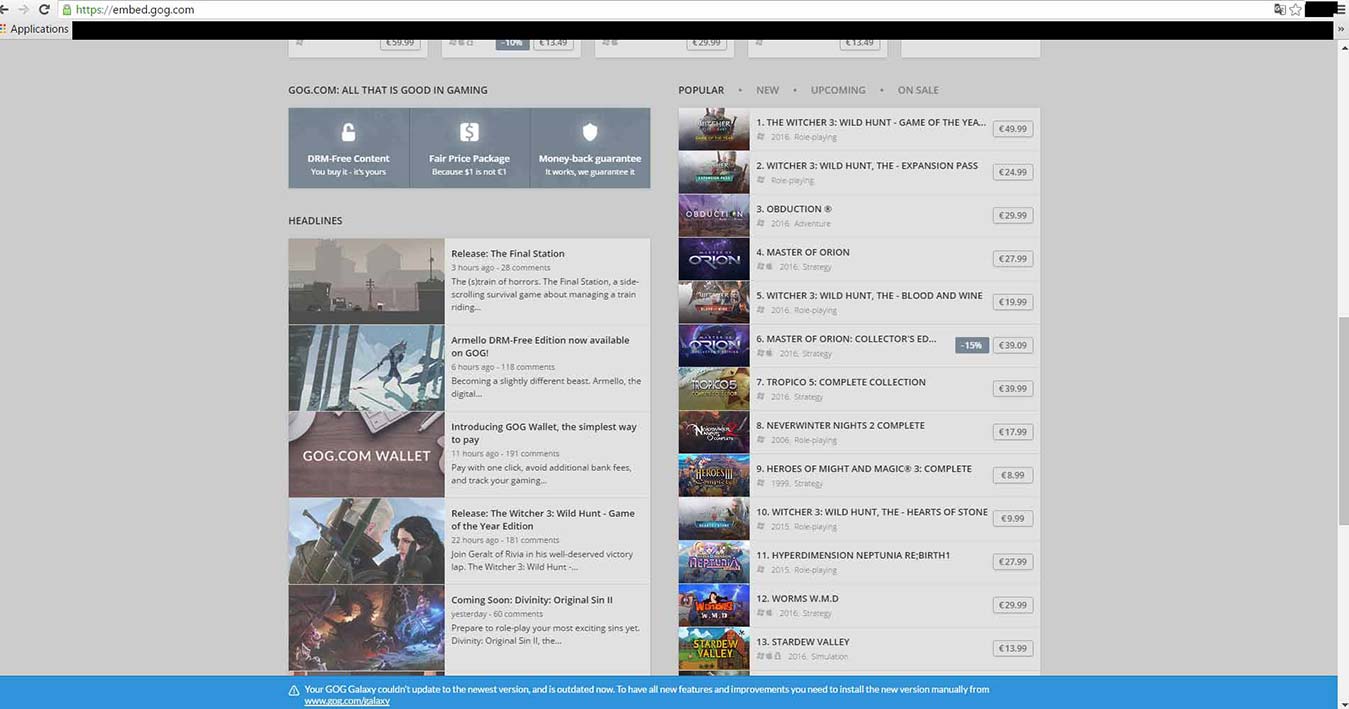Click the browser forward arrow
Image resolution: width=1349 pixels, height=709 pixels.
coord(24,9)
